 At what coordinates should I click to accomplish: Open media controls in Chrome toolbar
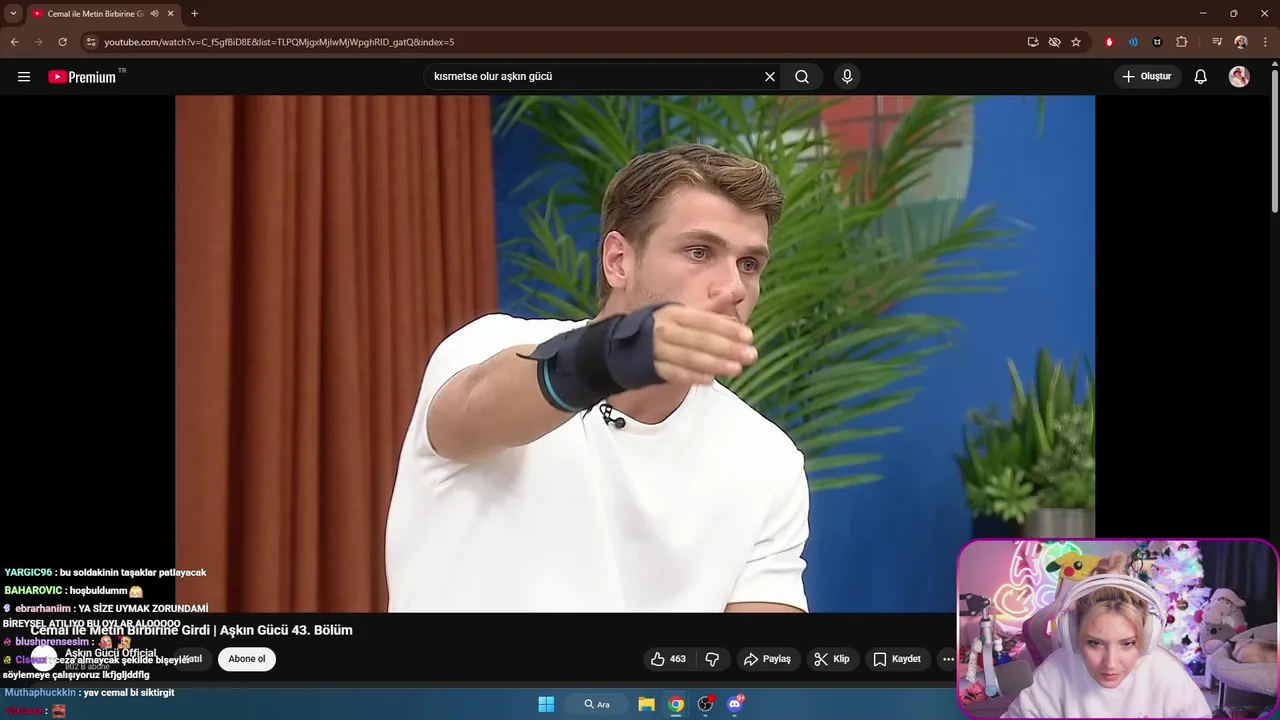pos(1217,42)
